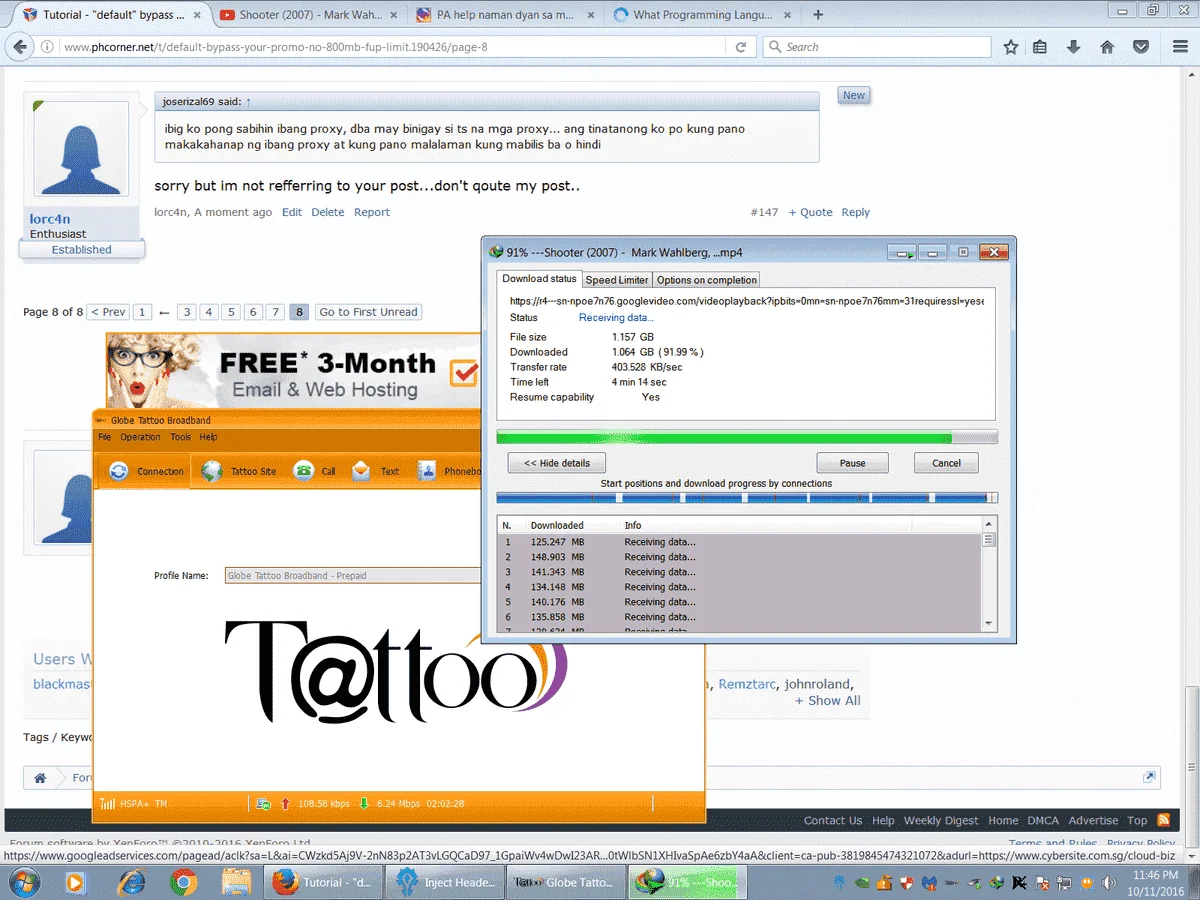Switch to the PA help naman browser tab
Image resolution: width=1200 pixels, height=900 pixels.
pyautogui.click(x=507, y=15)
